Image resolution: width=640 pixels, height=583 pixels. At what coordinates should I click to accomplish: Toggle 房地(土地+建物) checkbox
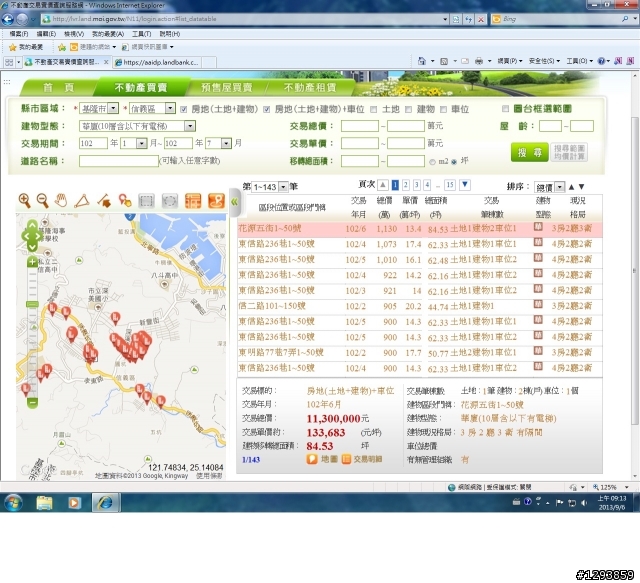click(183, 109)
